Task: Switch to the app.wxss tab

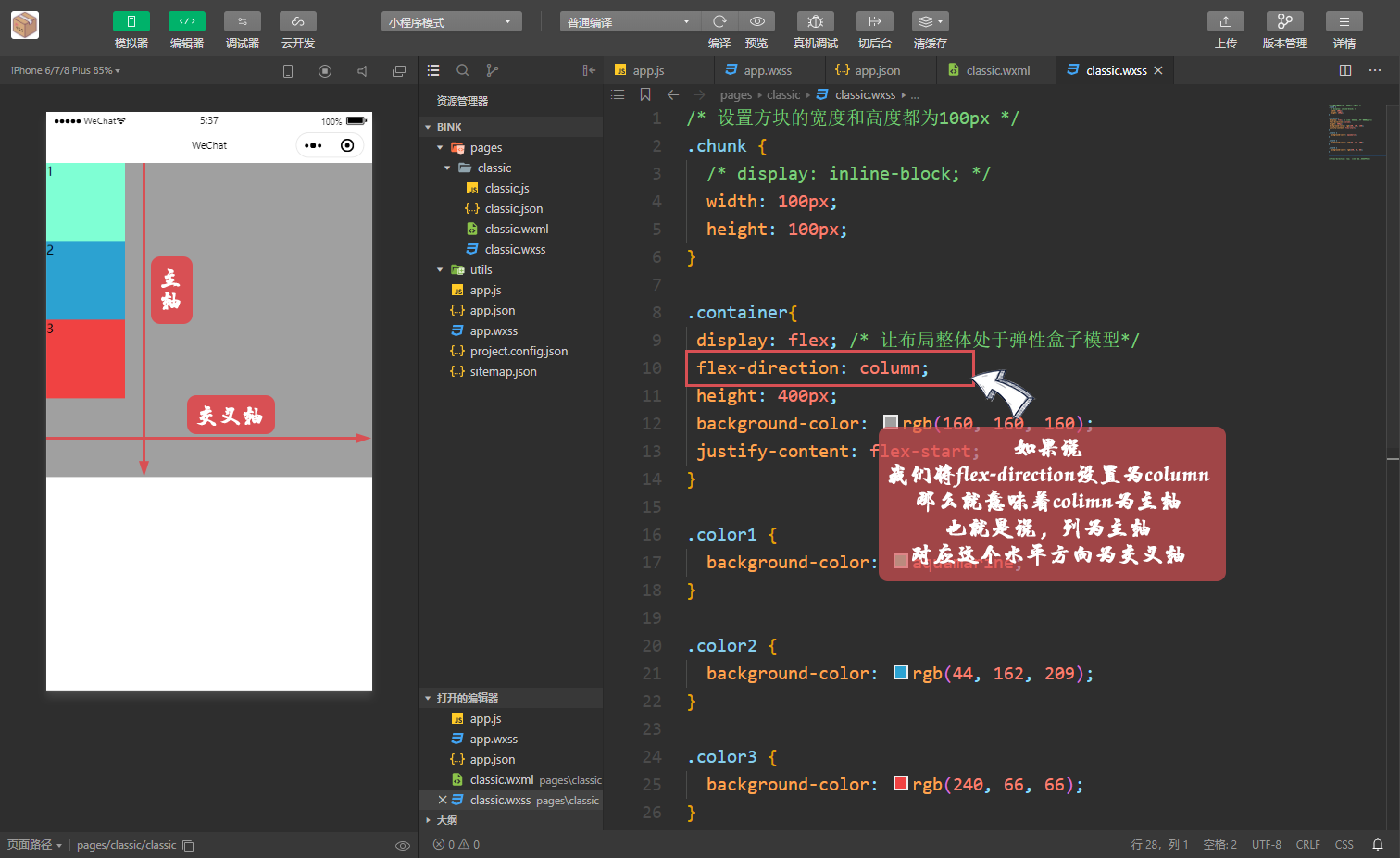Action: pyautogui.click(x=770, y=69)
